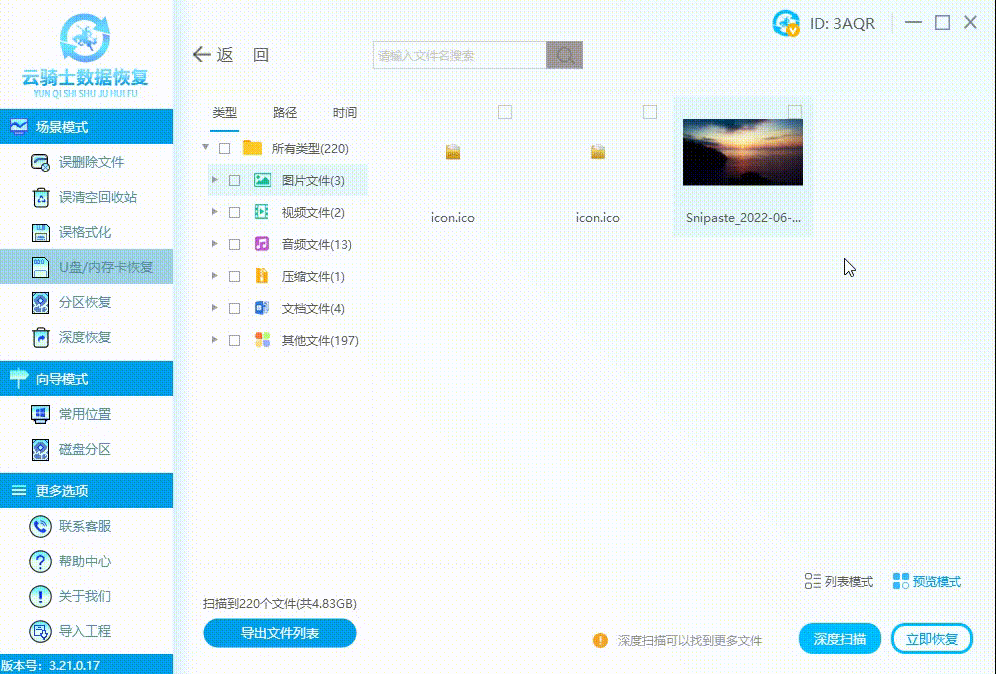Click the user account avatar icon
This screenshot has width=996, height=674.
click(x=786, y=24)
